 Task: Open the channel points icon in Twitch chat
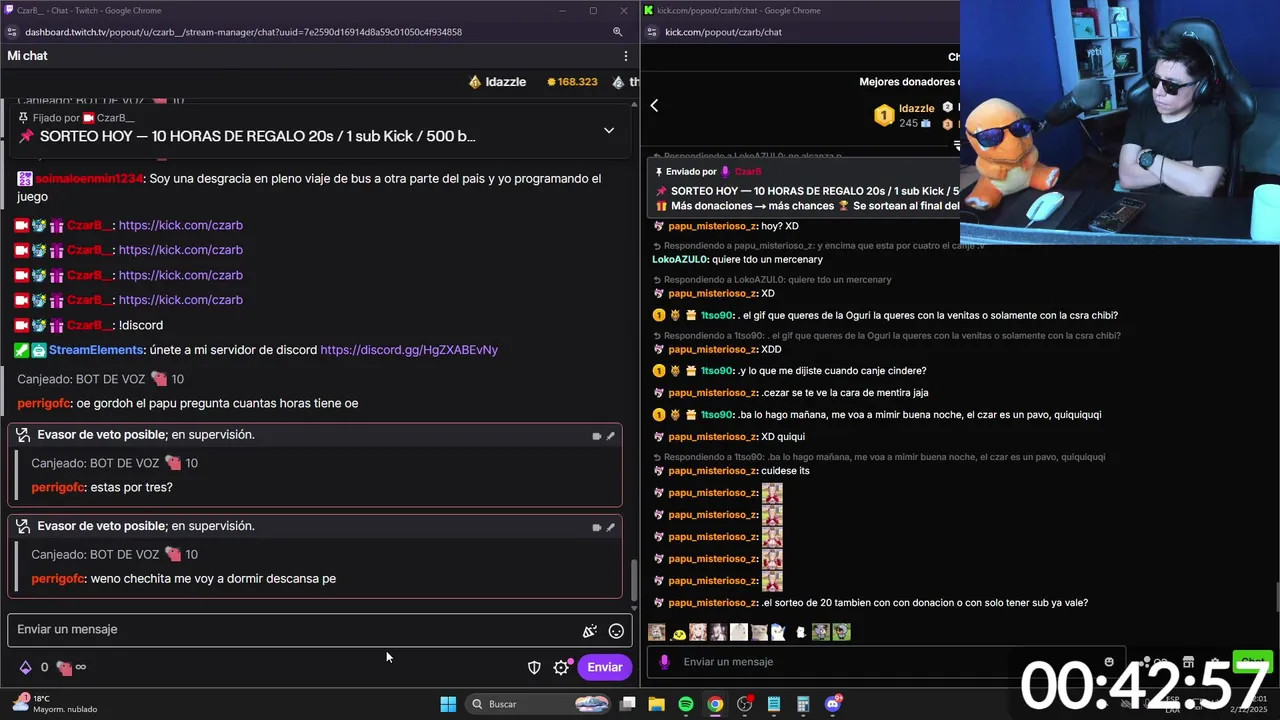point(64,667)
